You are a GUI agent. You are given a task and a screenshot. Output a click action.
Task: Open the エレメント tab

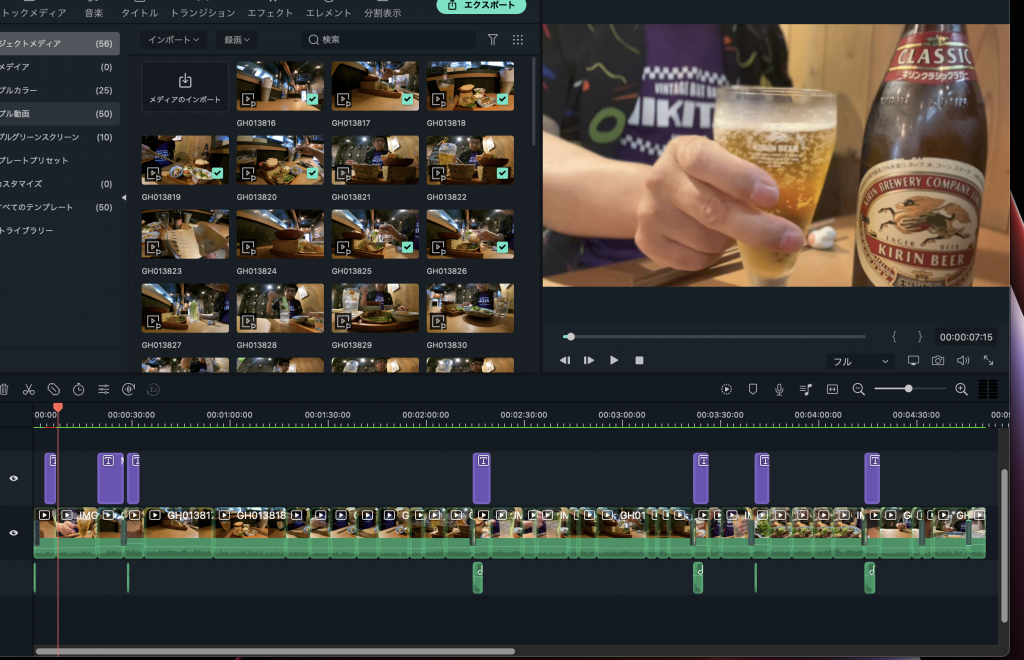[328, 13]
